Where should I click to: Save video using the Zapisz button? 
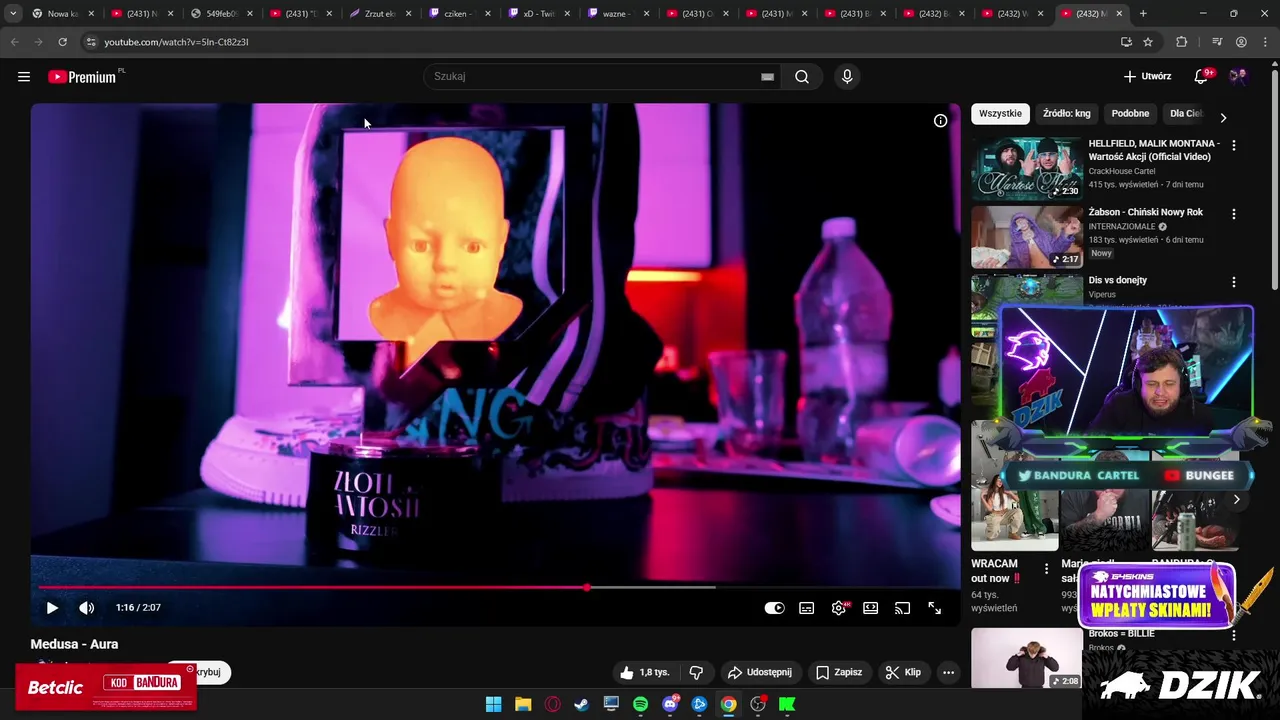(839, 672)
